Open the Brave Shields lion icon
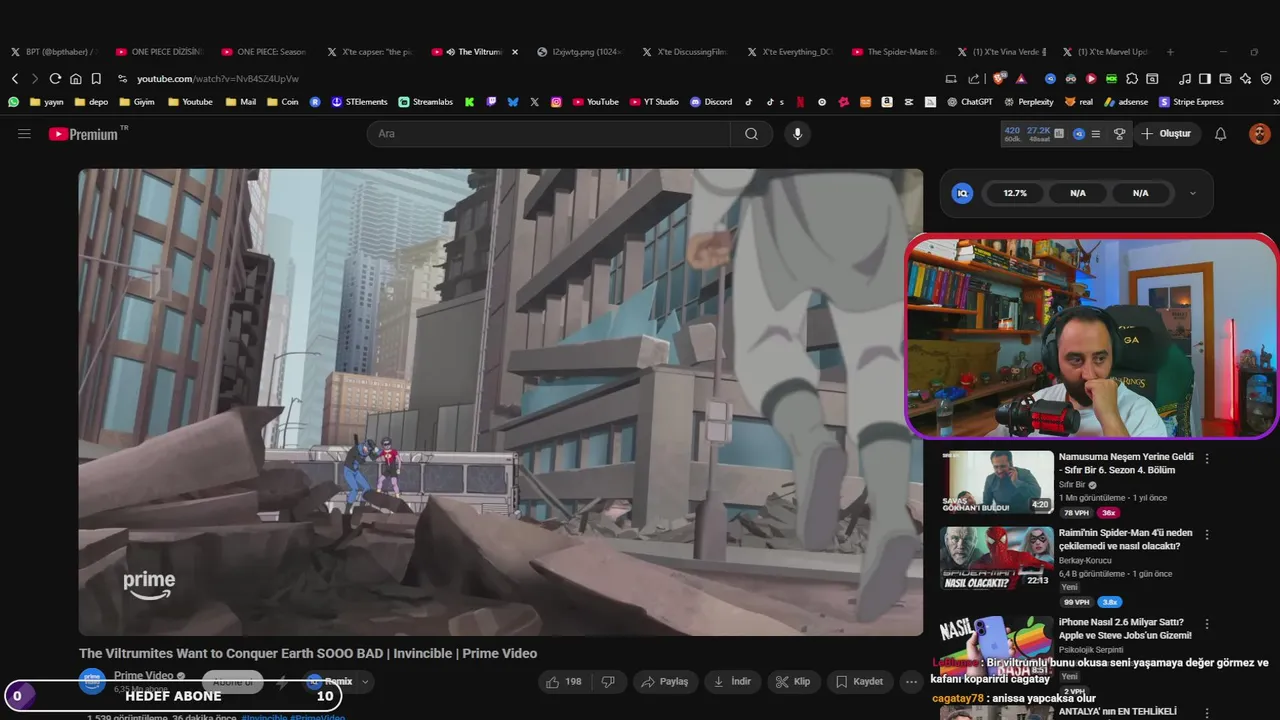Screen dimensions: 1280x720 tap(998, 78)
